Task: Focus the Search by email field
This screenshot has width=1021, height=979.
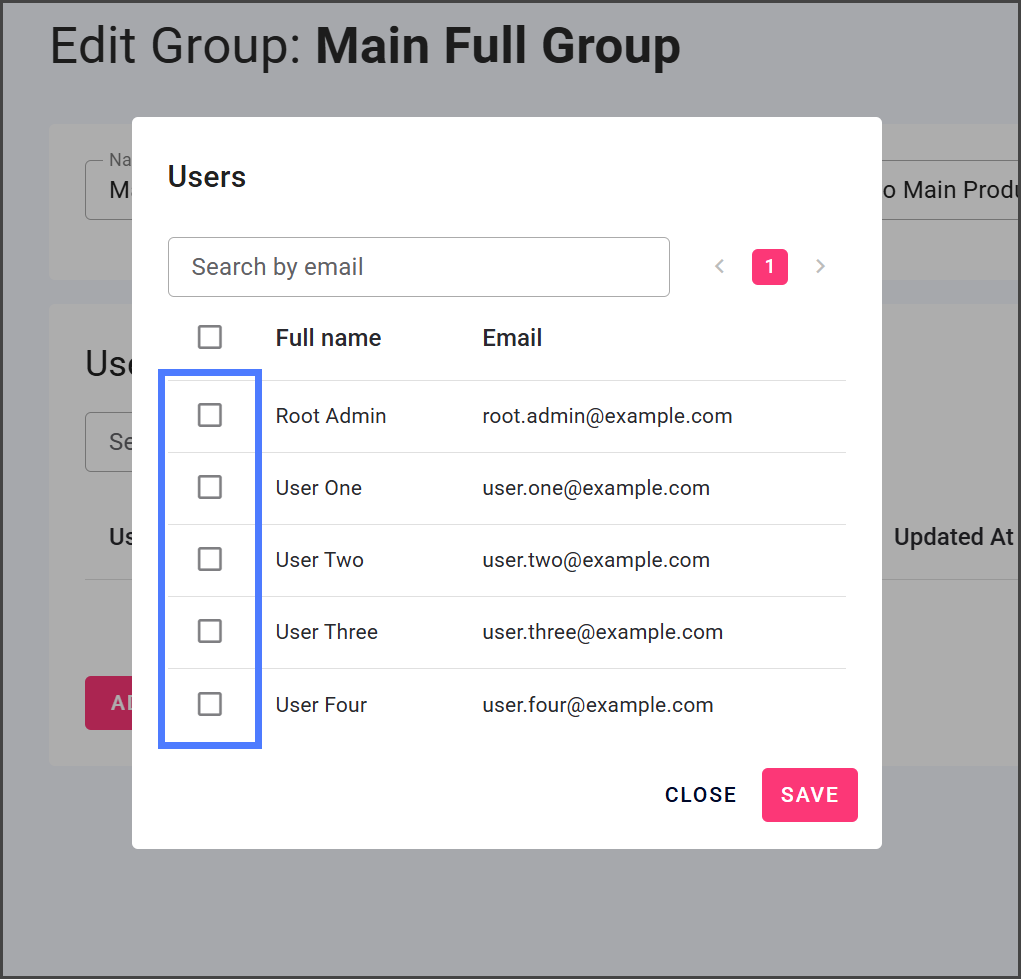Action: coord(418,267)
